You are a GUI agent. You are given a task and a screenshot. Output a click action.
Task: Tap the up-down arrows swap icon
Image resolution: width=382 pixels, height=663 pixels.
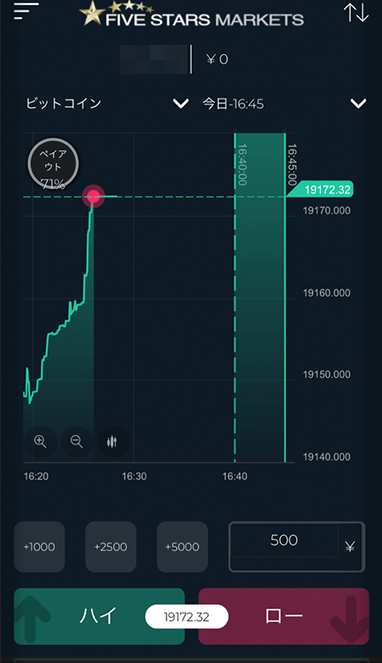click(356, 12)
